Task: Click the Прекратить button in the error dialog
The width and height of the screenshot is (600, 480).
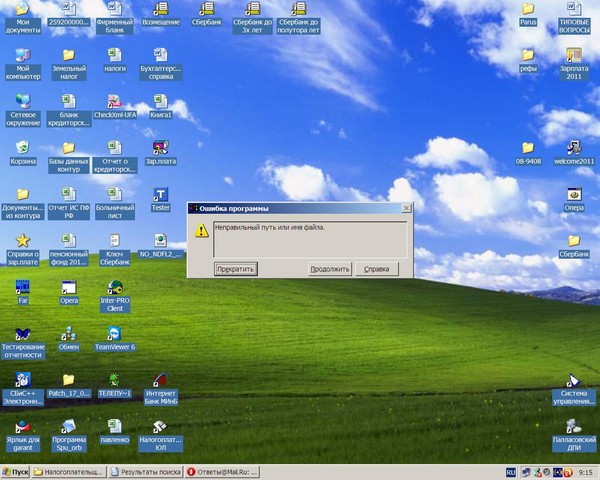Action: 236,269
